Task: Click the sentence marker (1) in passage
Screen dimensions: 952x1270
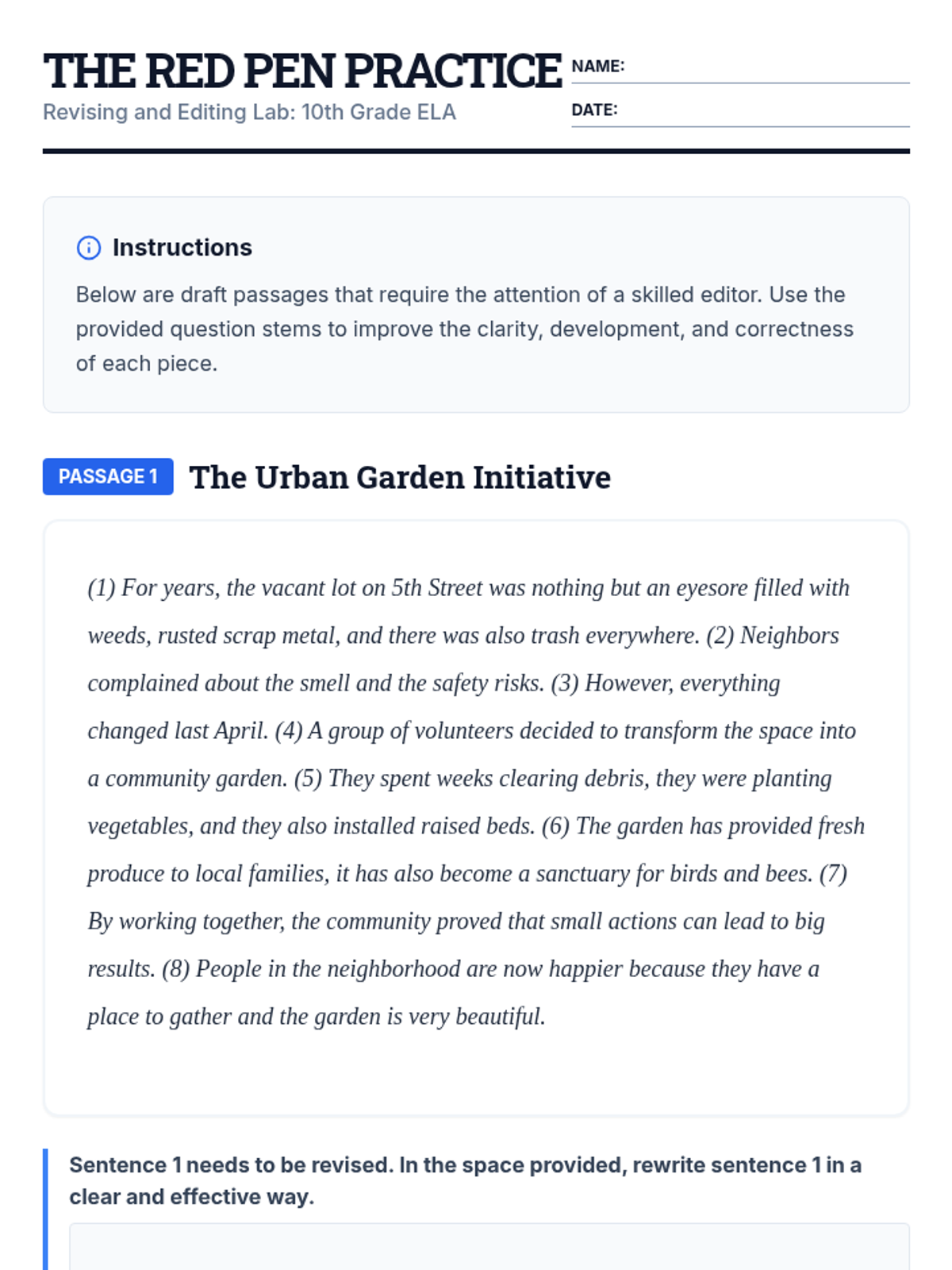Action: (102, 588)
